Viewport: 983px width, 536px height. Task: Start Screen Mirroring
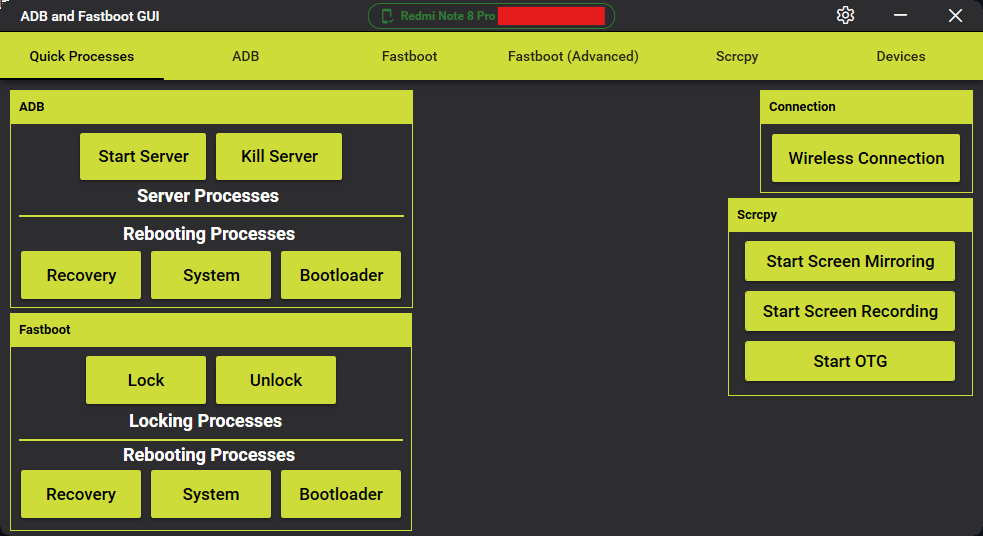click(x=850, y=261)
